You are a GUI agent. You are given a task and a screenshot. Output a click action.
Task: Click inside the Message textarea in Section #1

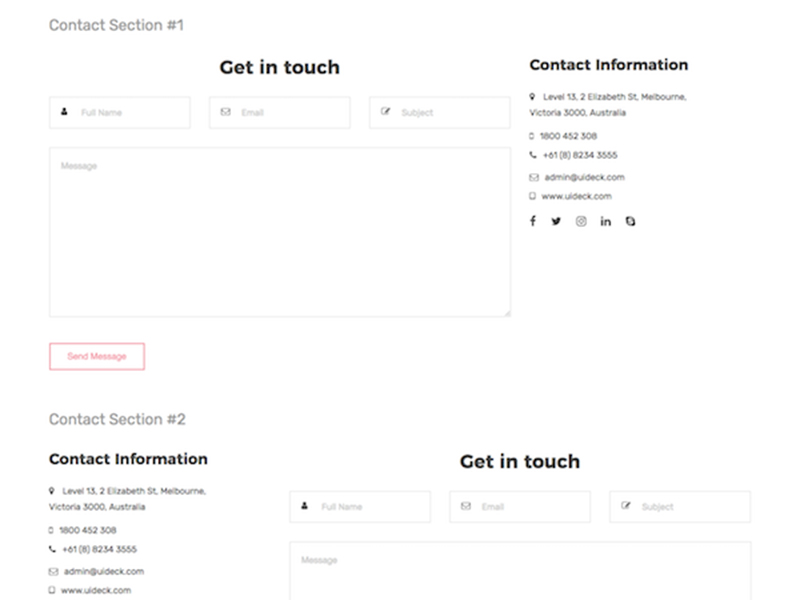[280, 233]
